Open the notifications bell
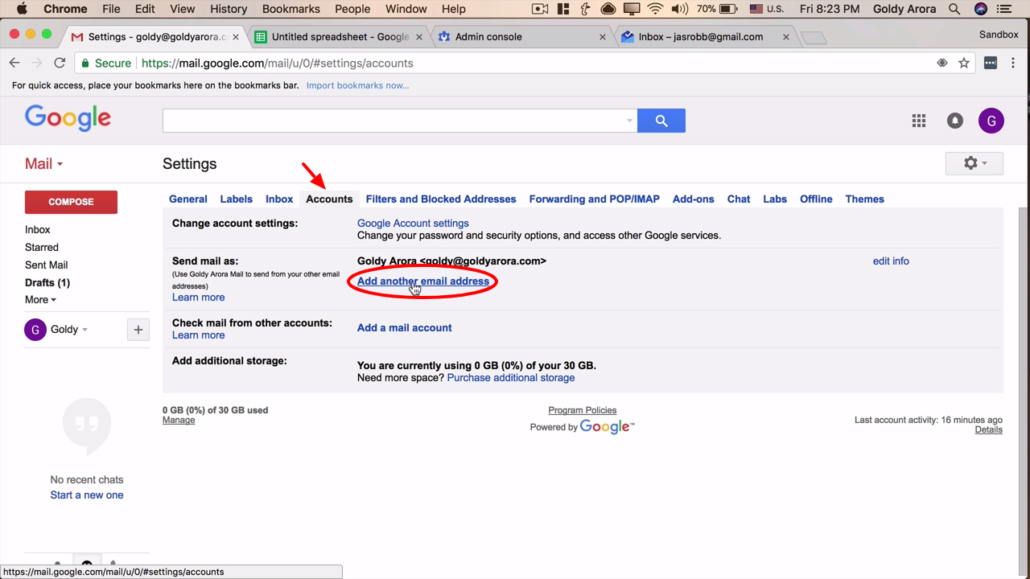Viewport: 1030px width, 579px height. [954, 120]
